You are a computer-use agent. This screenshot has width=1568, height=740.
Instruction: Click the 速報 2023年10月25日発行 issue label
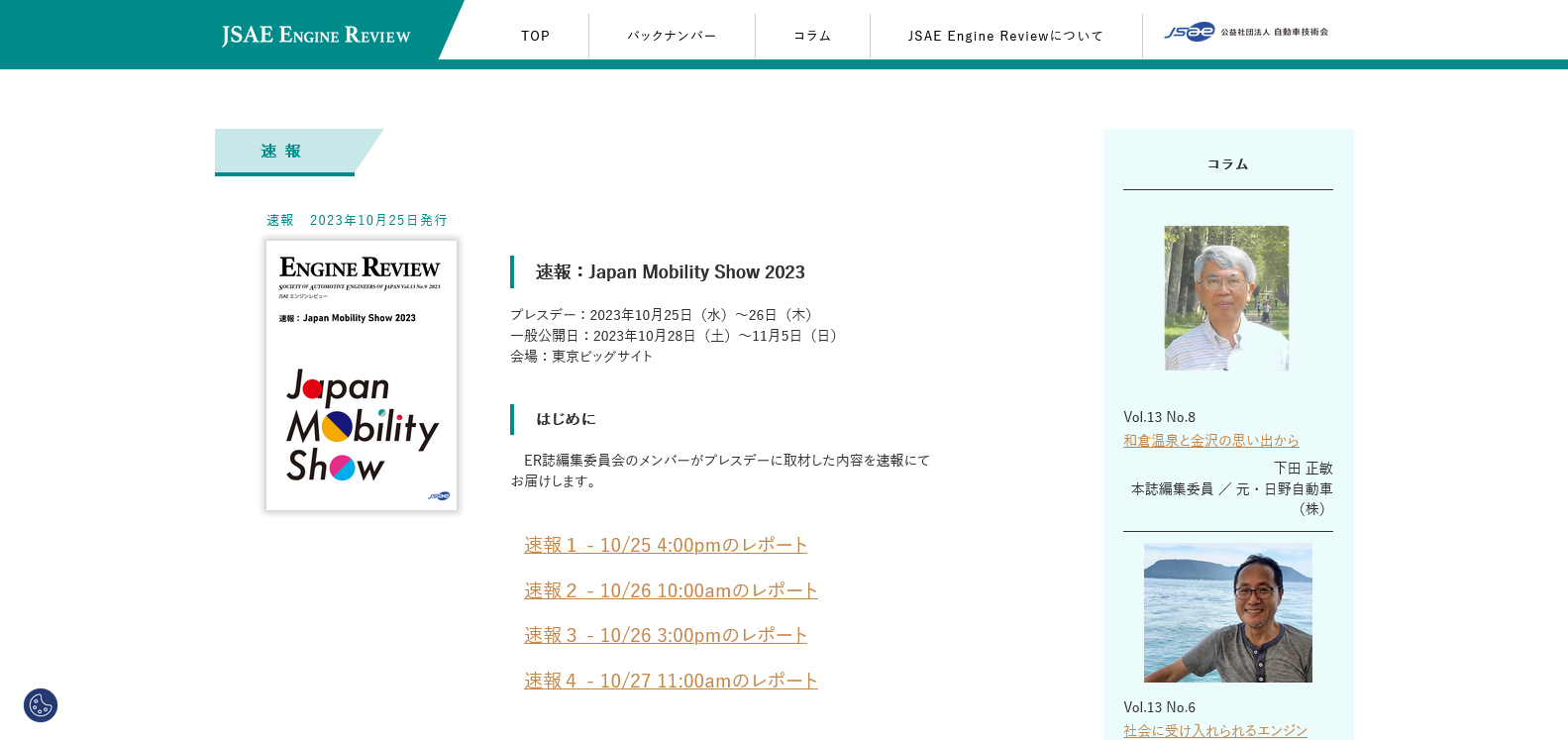(357, 220)
